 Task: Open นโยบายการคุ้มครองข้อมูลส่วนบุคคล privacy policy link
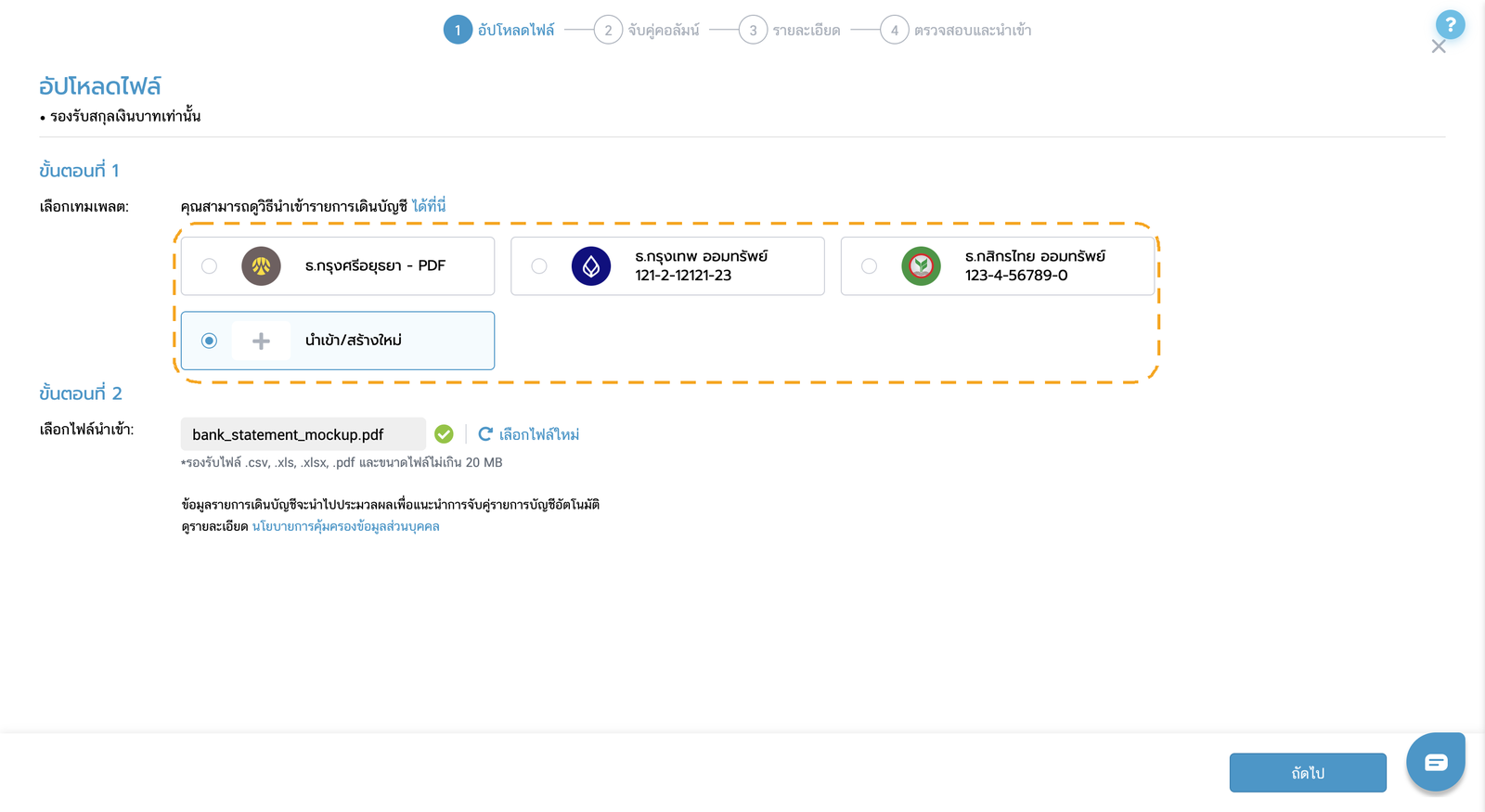pos(346,526)
